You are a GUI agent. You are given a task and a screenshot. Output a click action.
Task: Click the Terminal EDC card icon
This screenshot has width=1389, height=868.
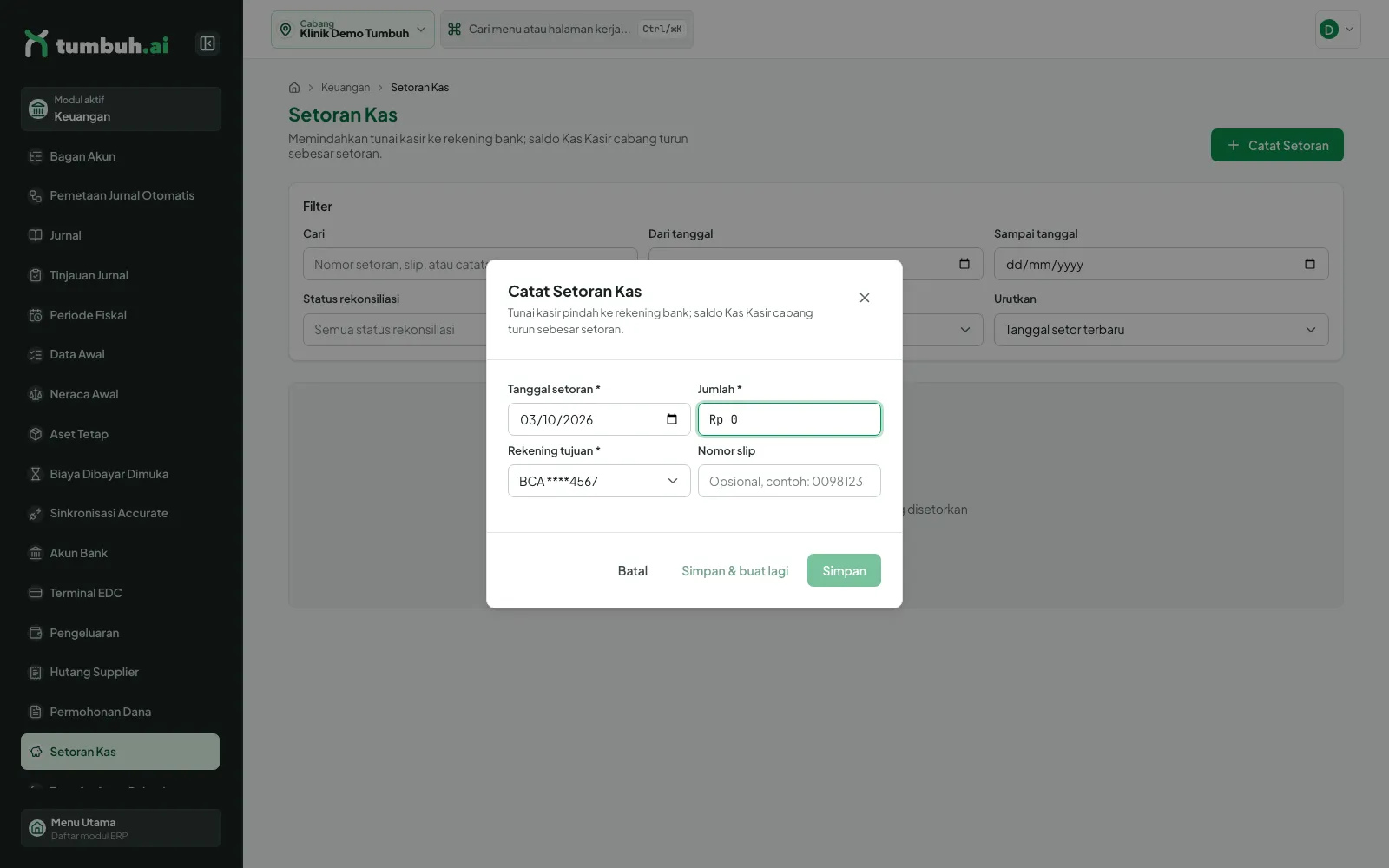click(36, 593)
